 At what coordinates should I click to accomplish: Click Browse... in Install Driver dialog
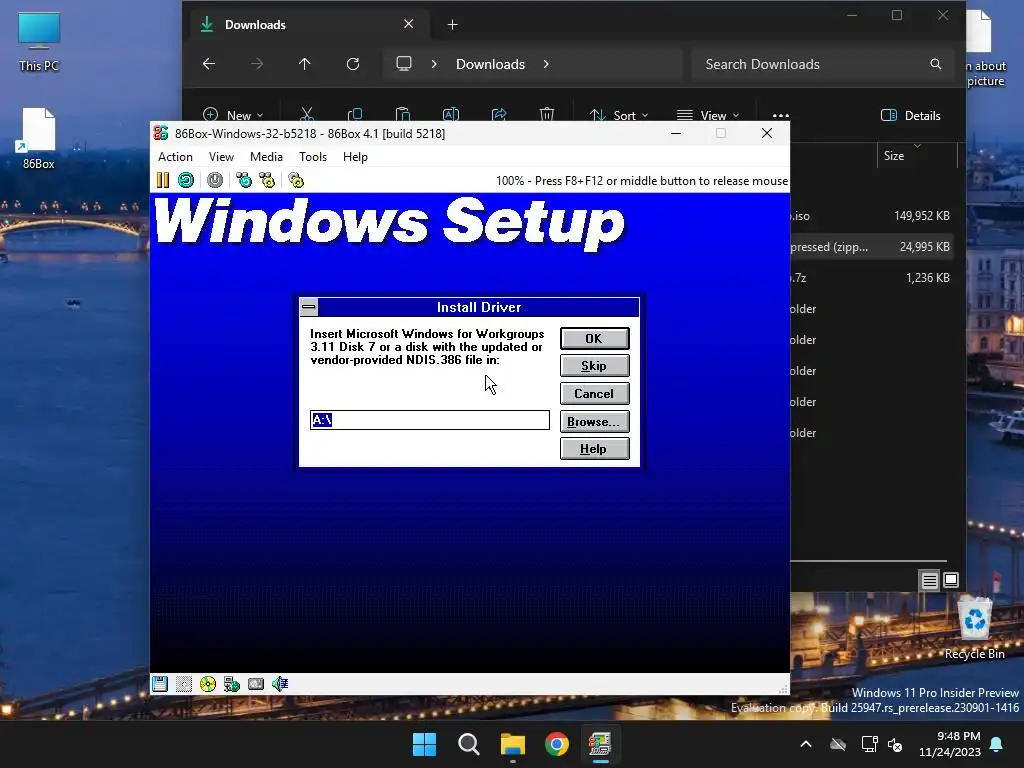click(594, 422)
